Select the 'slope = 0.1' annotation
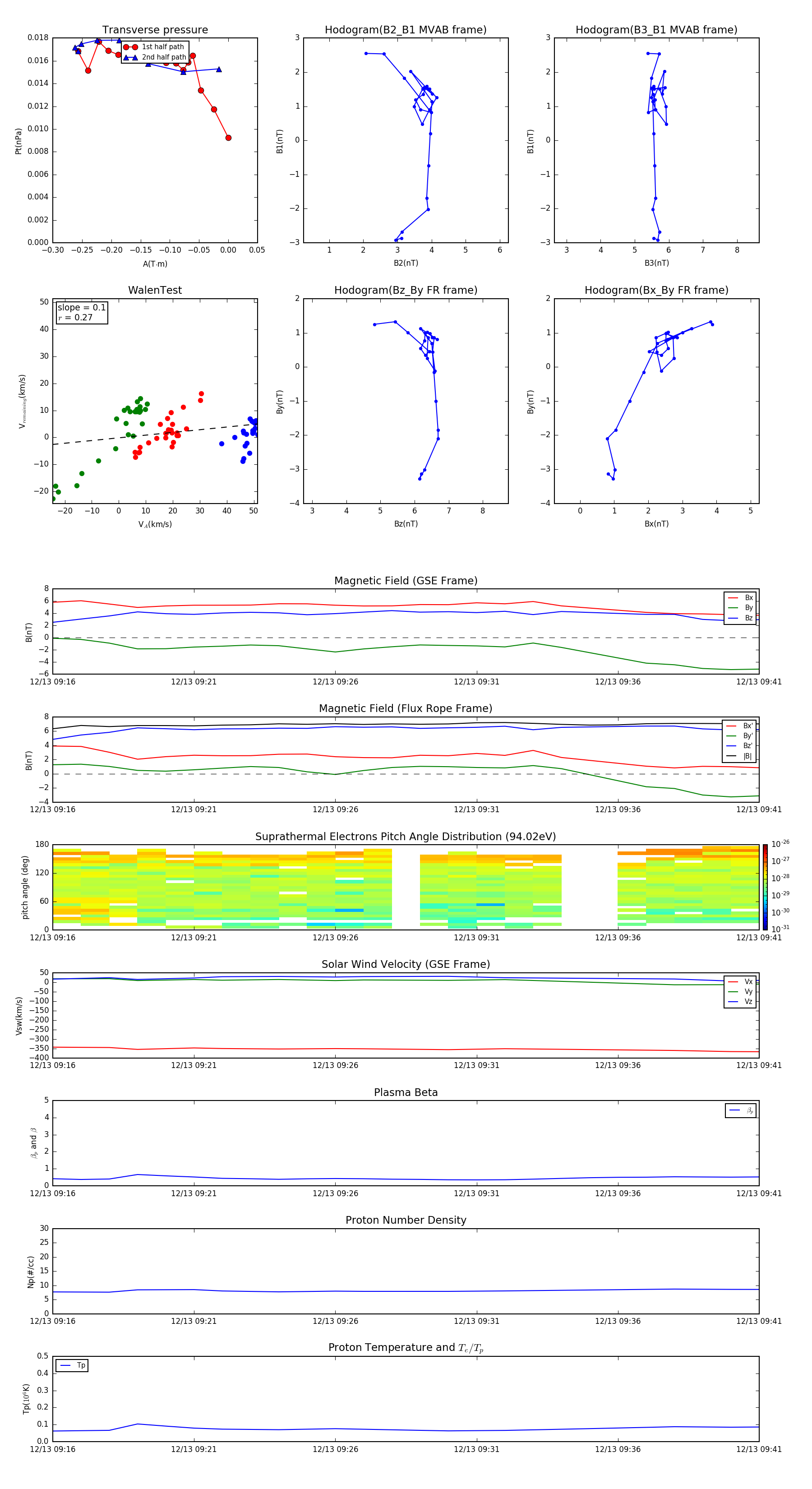 point(82,308)
